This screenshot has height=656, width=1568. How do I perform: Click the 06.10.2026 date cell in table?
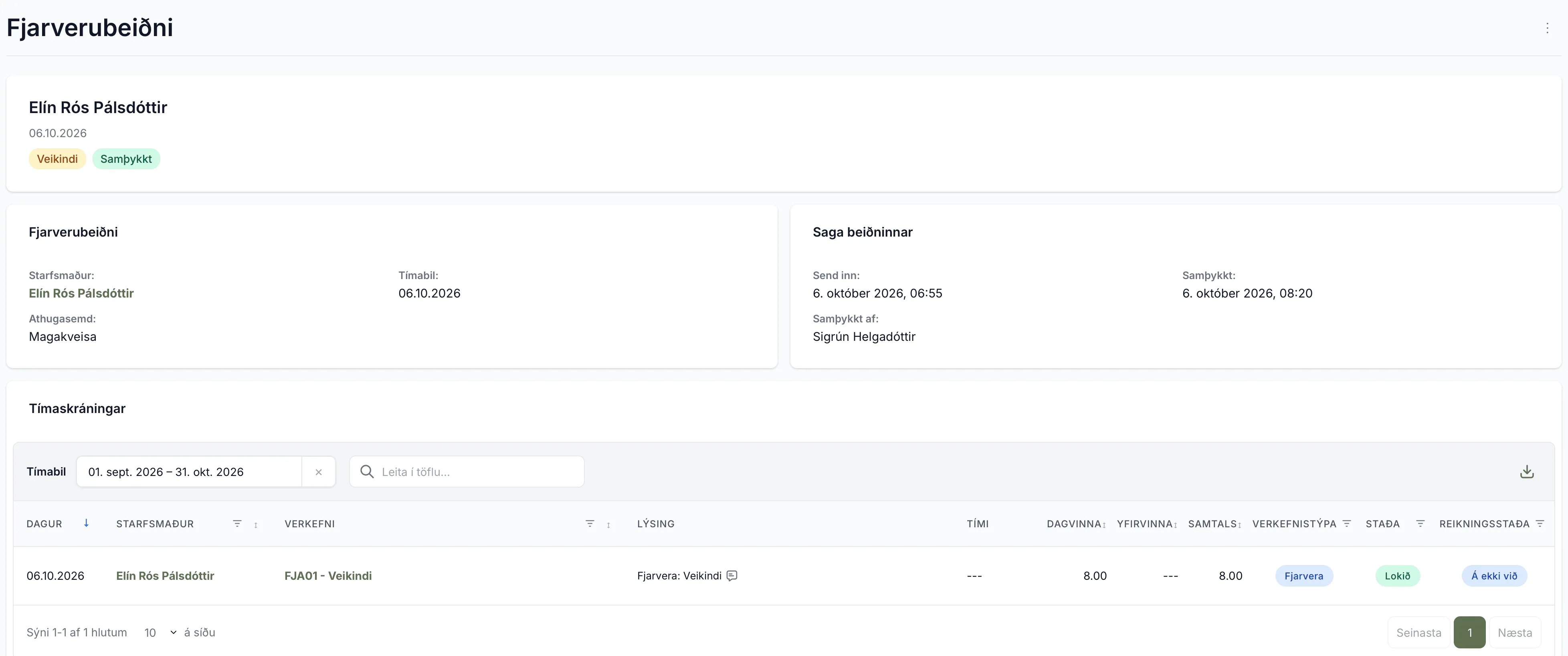click(55, 575)
